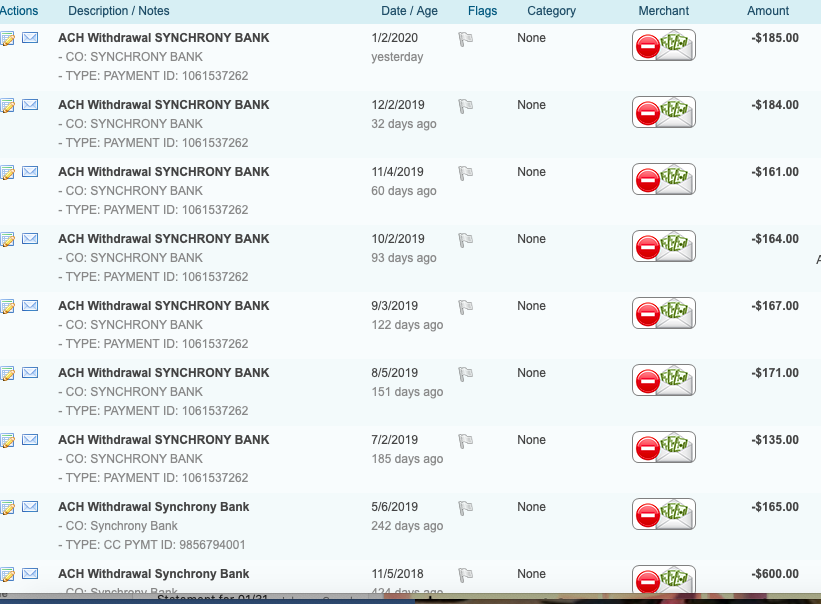Image resolution: width=821 pixels, height=604 pixels.
Task: Email the 5/6/2019 transaction
Action: tap(30, 507)
